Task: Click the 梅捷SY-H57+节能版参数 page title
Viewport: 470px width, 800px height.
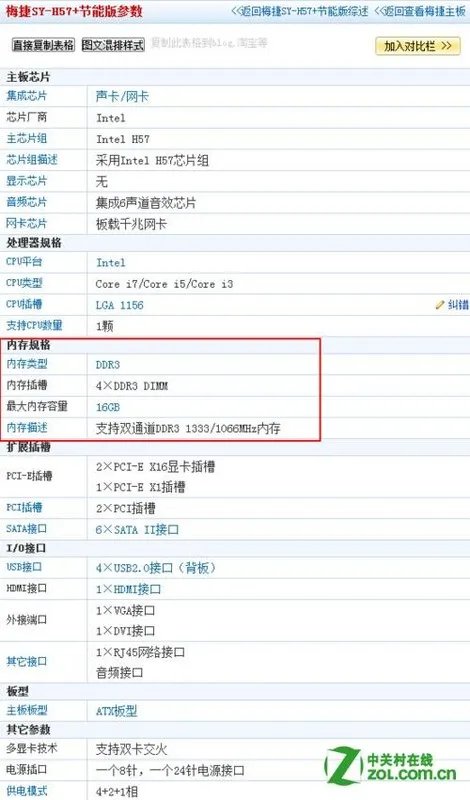Action: coord(75,11)
